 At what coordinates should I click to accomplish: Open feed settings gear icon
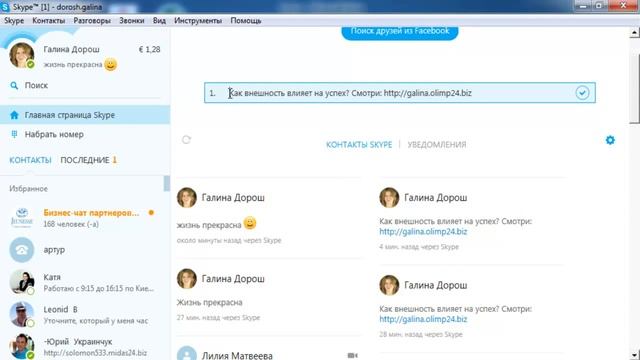(x=610, y=140)
